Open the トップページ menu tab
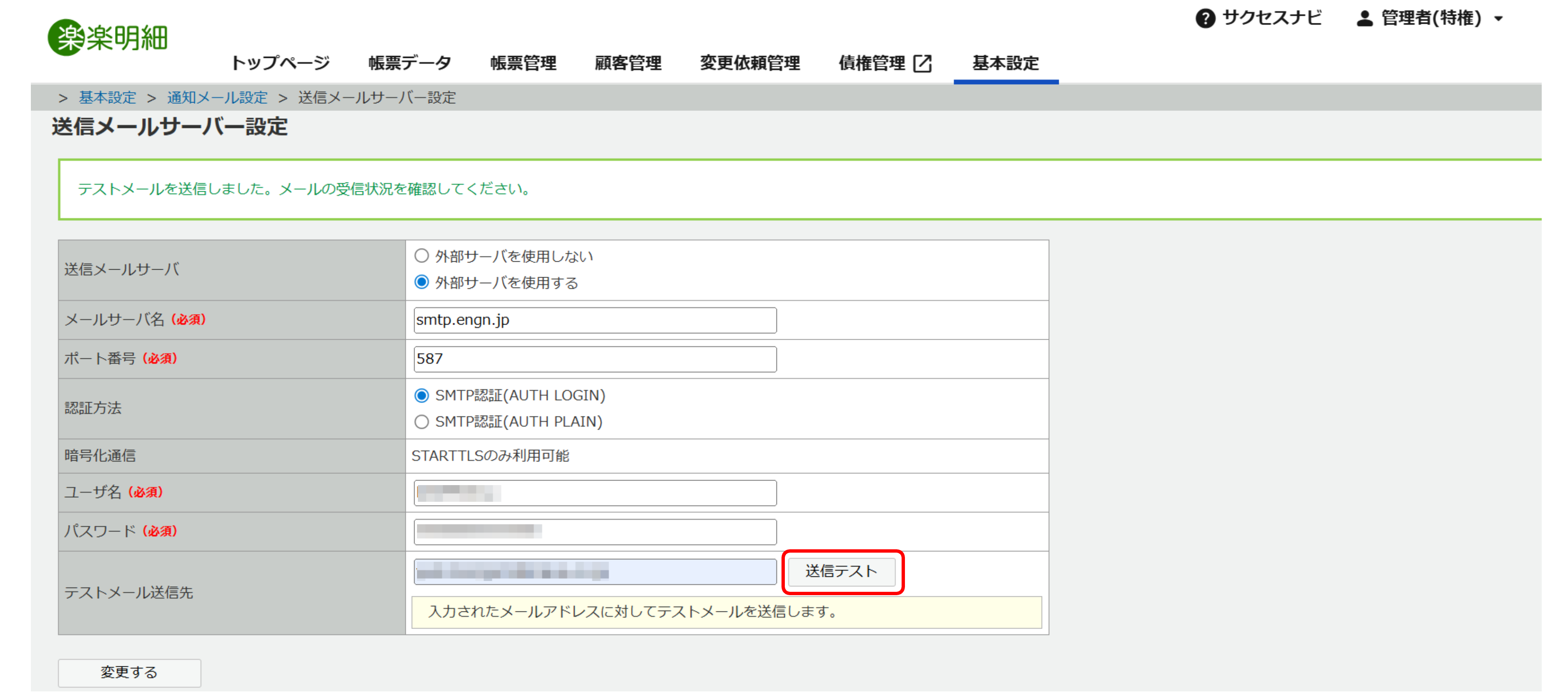The width and height of the screenshot is (1568, 696). click(x=280, y=63)
